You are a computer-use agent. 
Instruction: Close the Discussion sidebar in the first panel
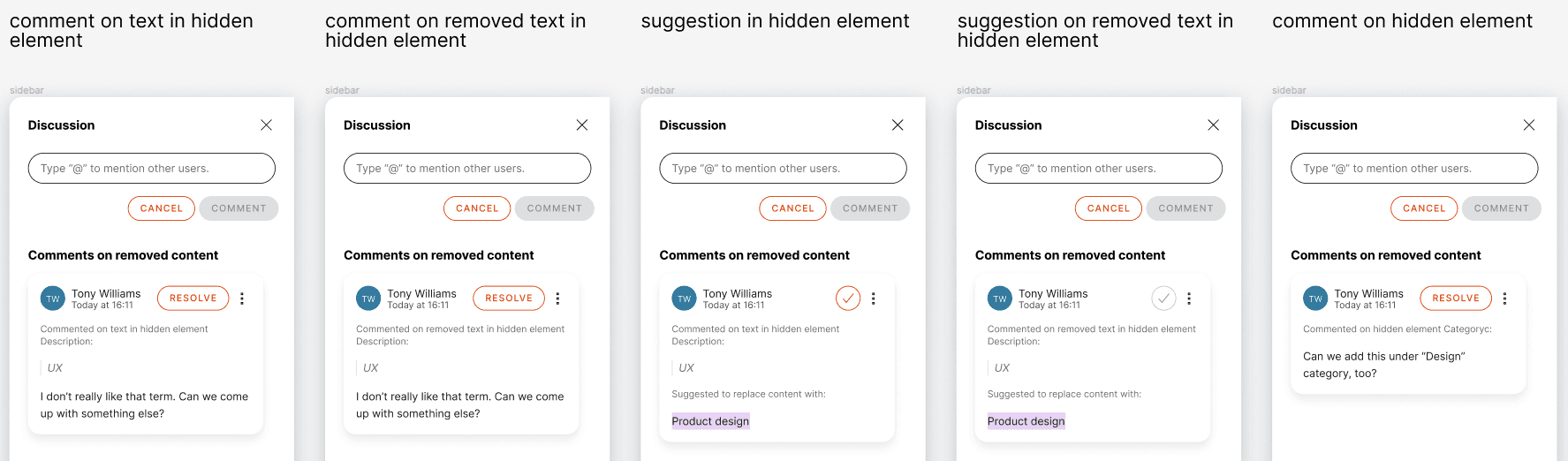pos(266,125)
